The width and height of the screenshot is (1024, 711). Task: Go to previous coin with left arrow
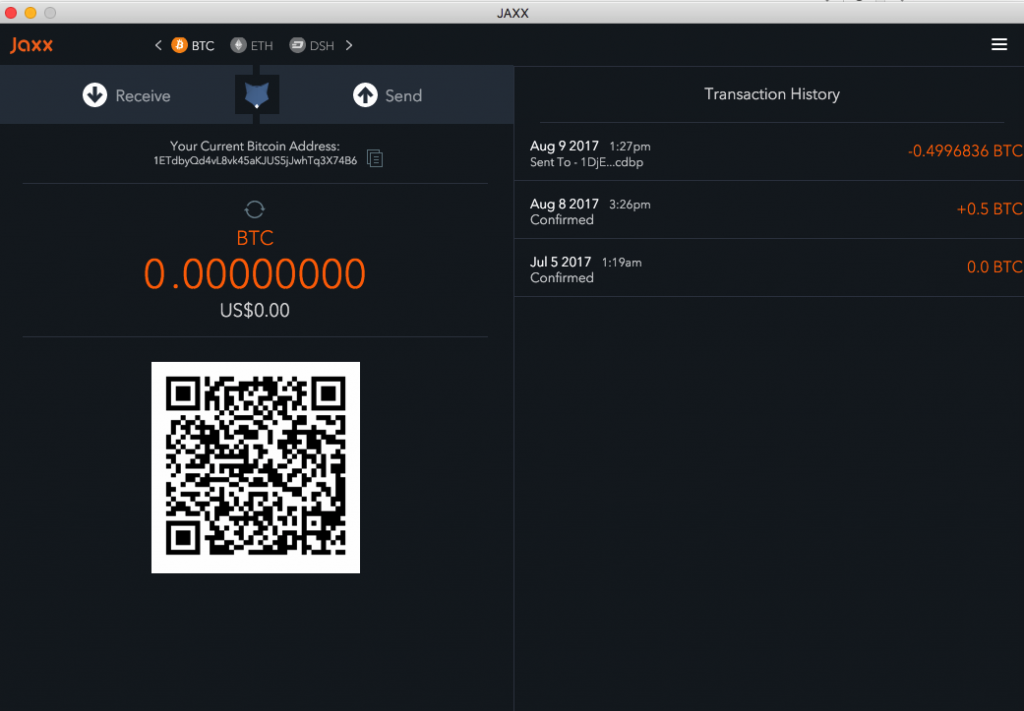click(158, 45)
